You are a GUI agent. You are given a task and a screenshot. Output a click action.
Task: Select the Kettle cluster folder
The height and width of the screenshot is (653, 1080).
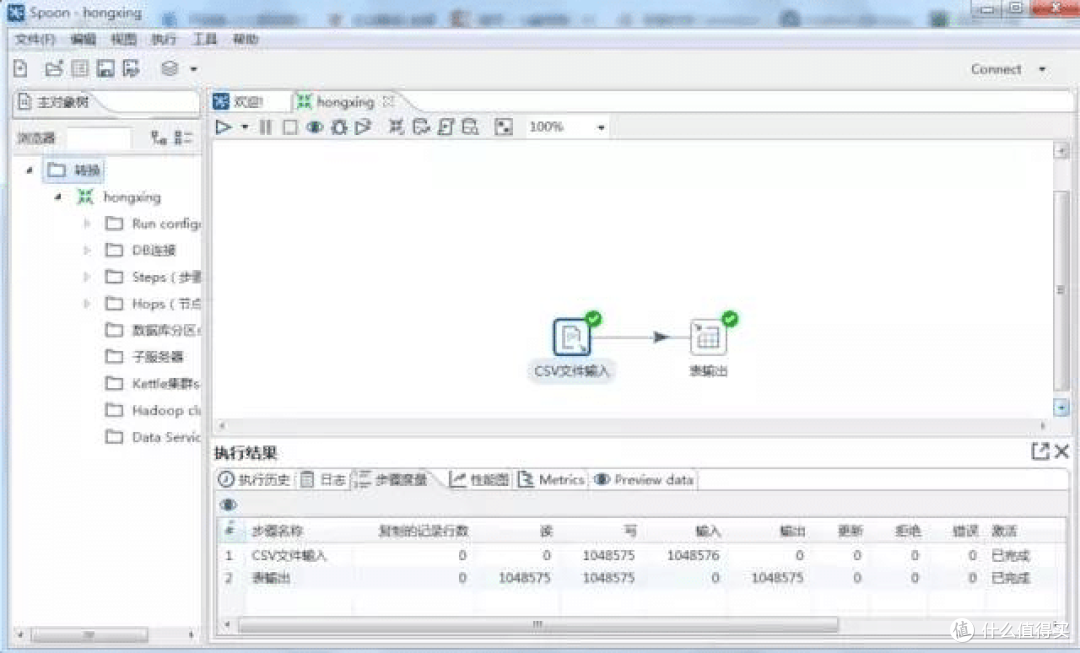pos(152,383)
